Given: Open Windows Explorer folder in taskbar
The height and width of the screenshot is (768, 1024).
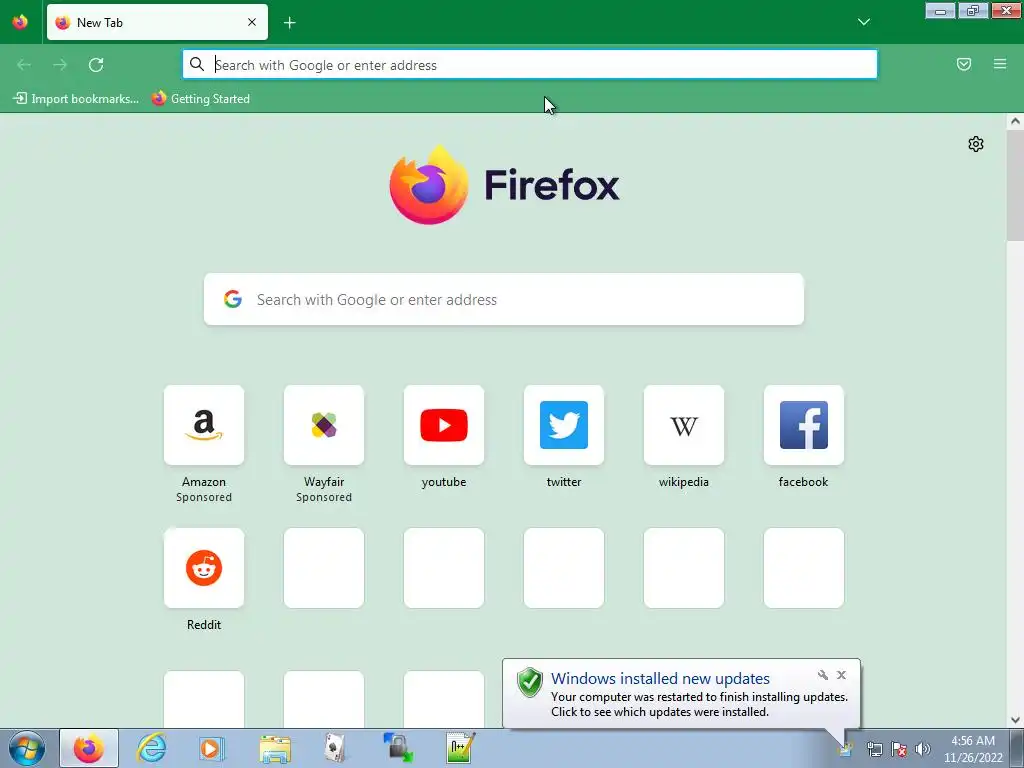Looking at the screenshot, I should pos(275,748).
